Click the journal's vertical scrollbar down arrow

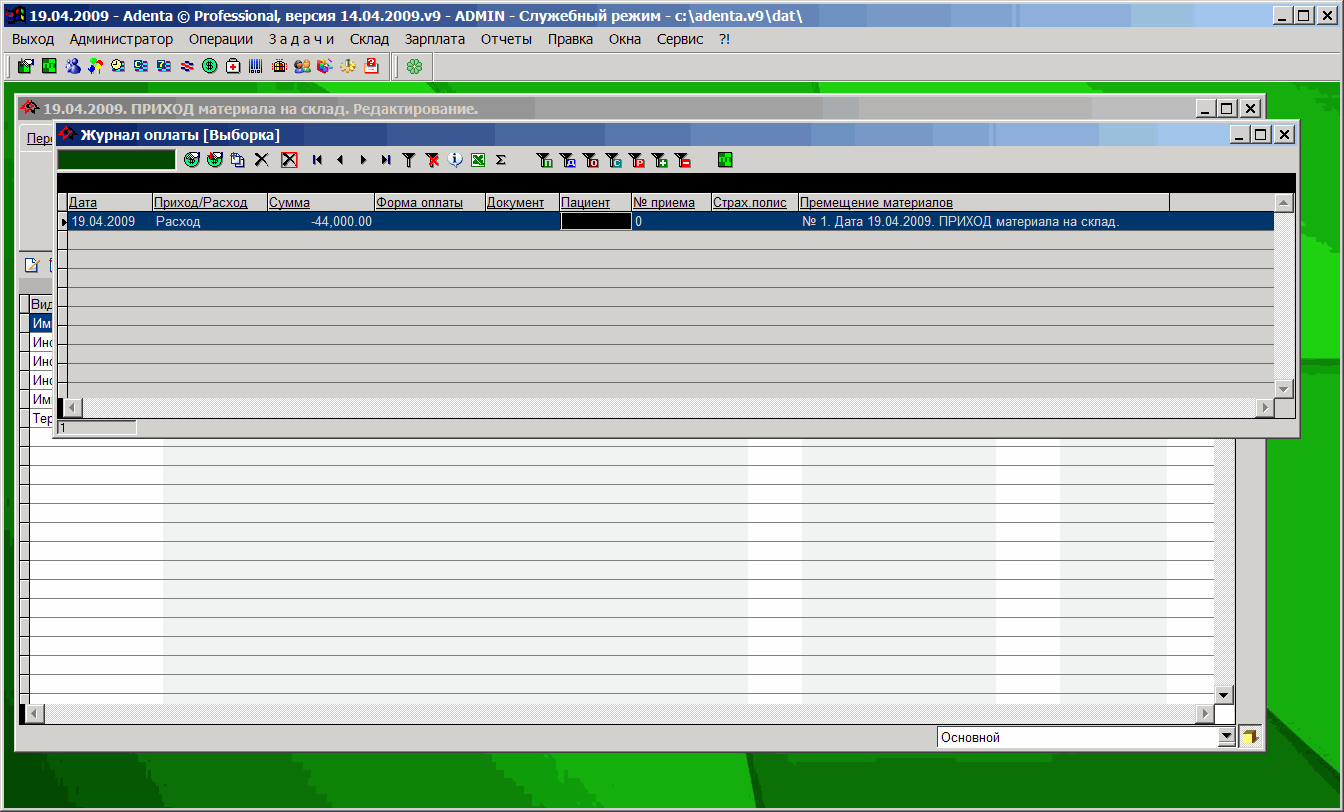coord(1284,388)
